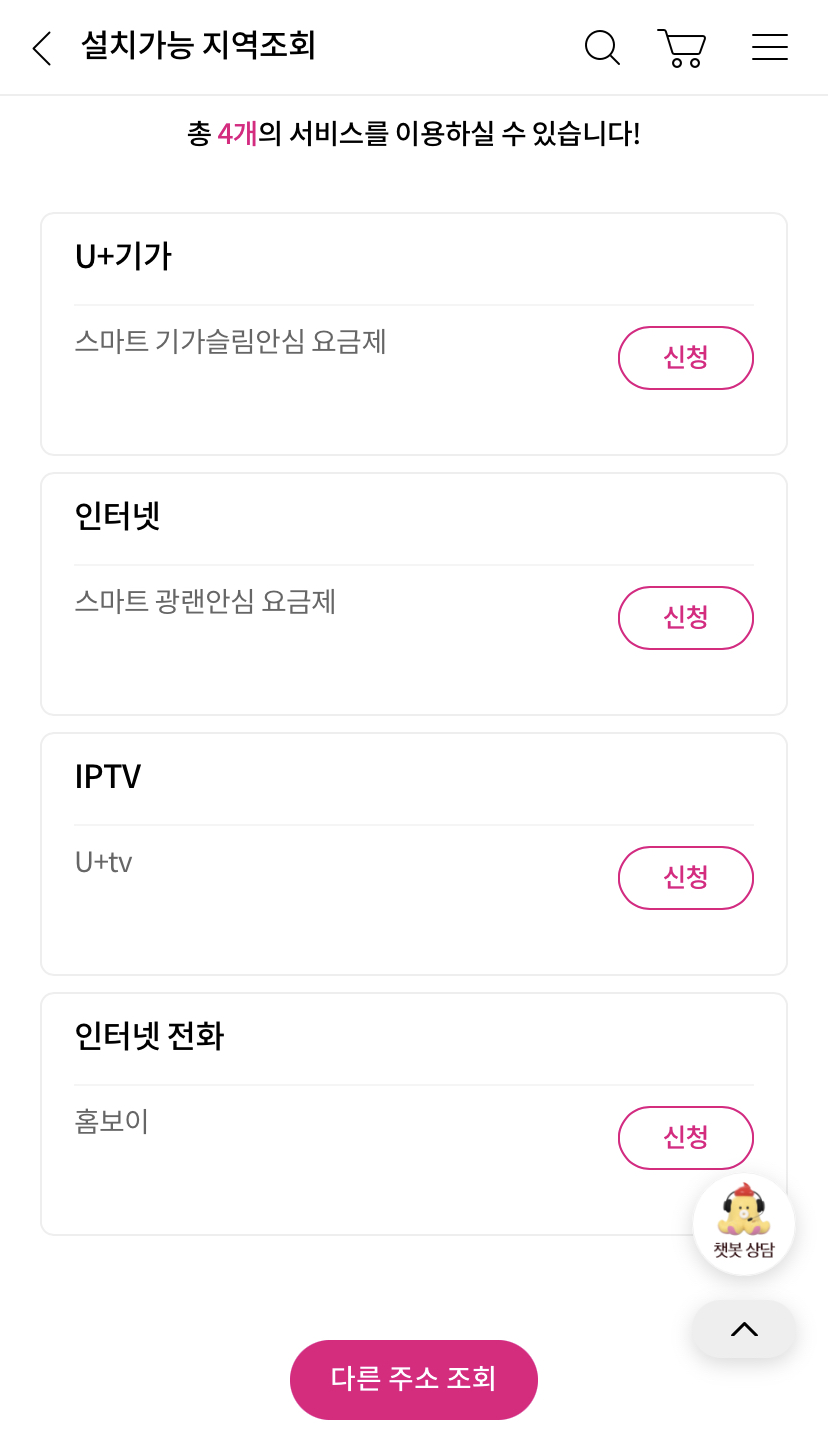
Task: Select the 인터넷 card heading
Action: (117, 517)
